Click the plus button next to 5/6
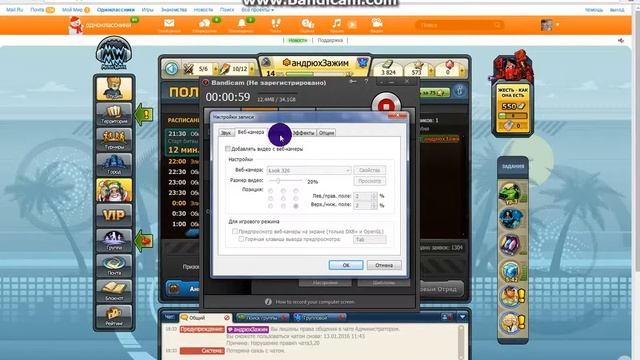640x360 pixels. pyautogui.click(x=216, y=69)
